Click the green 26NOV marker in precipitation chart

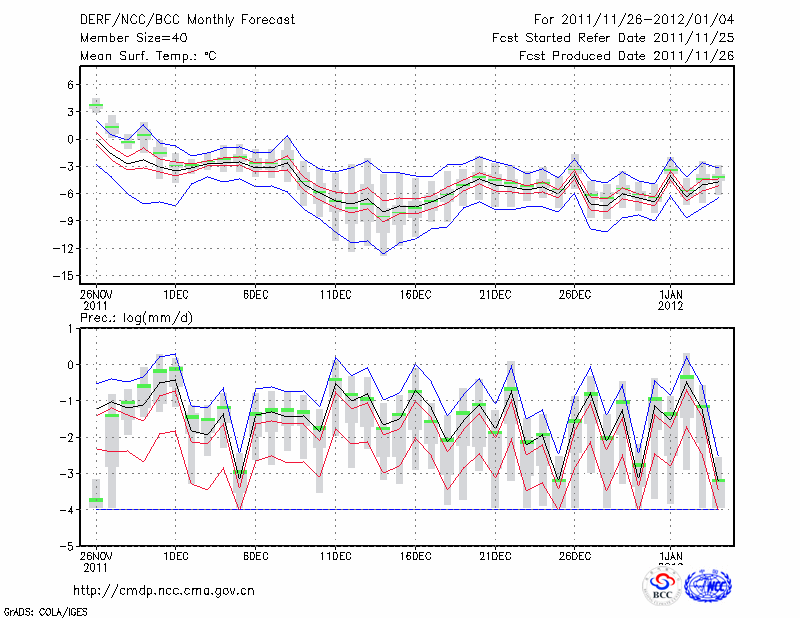[x=96, y=500]
